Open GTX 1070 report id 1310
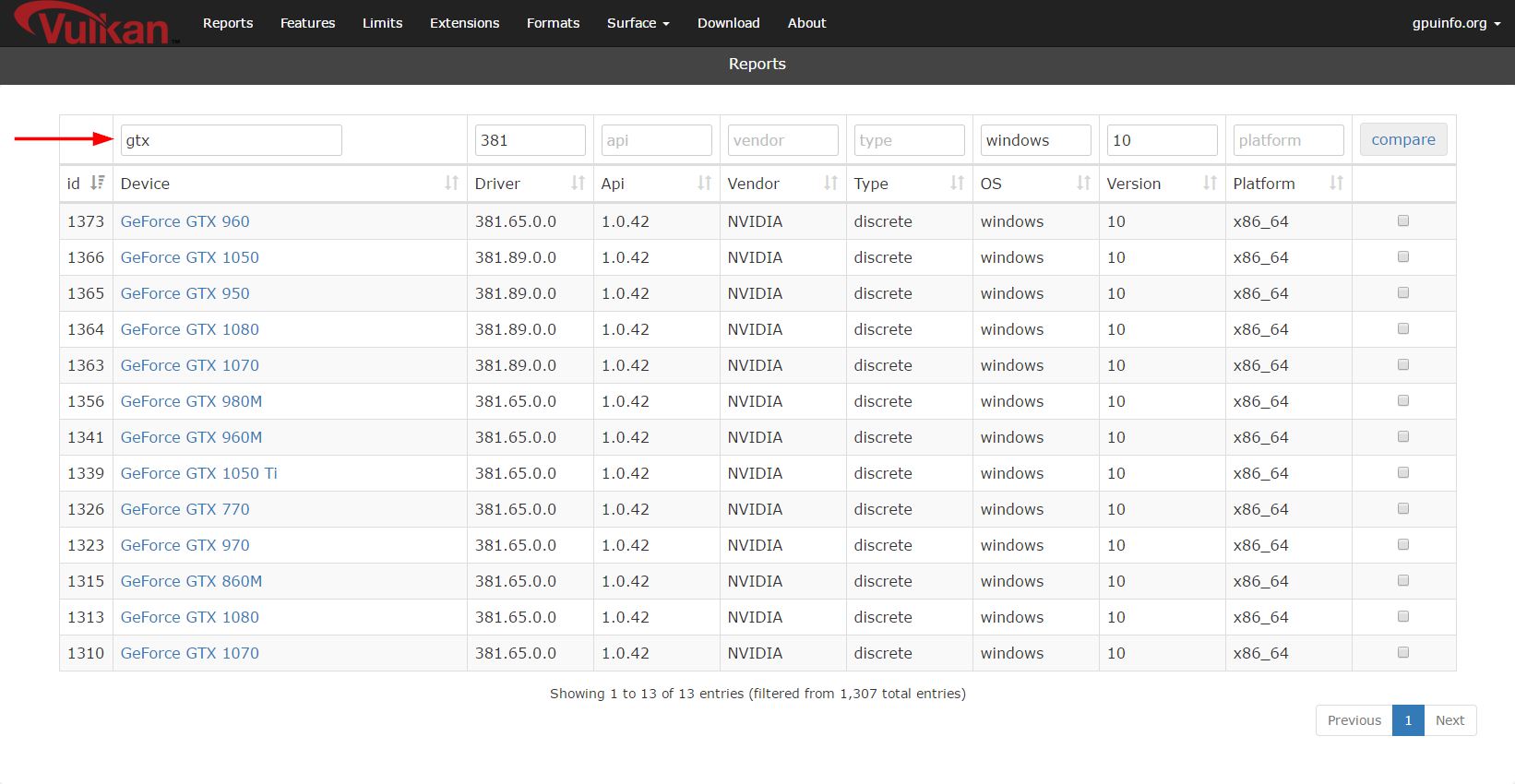This screenshot has height=784, width=1515. point(189,653)
